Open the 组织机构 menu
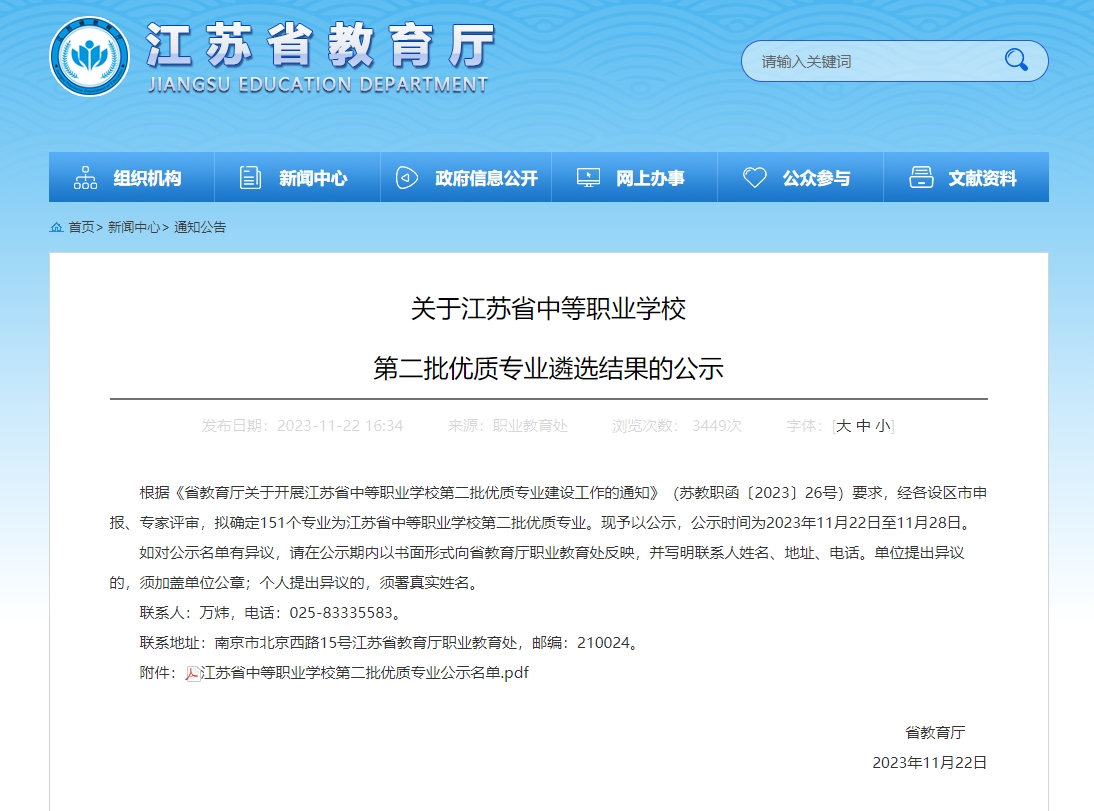Image resolution: width=1094 pixels, height=811 pixels. pyautogui.click(x=147, y=178)
